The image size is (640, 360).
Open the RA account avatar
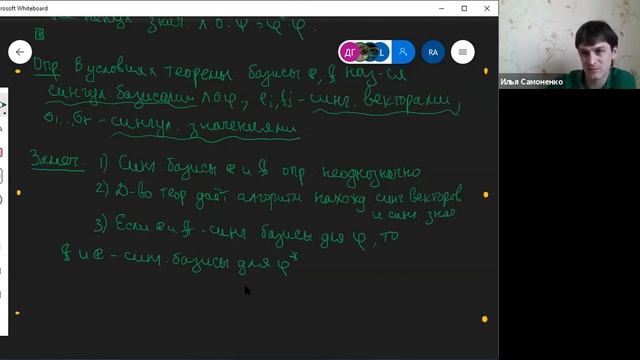click(x=433, y=52)
